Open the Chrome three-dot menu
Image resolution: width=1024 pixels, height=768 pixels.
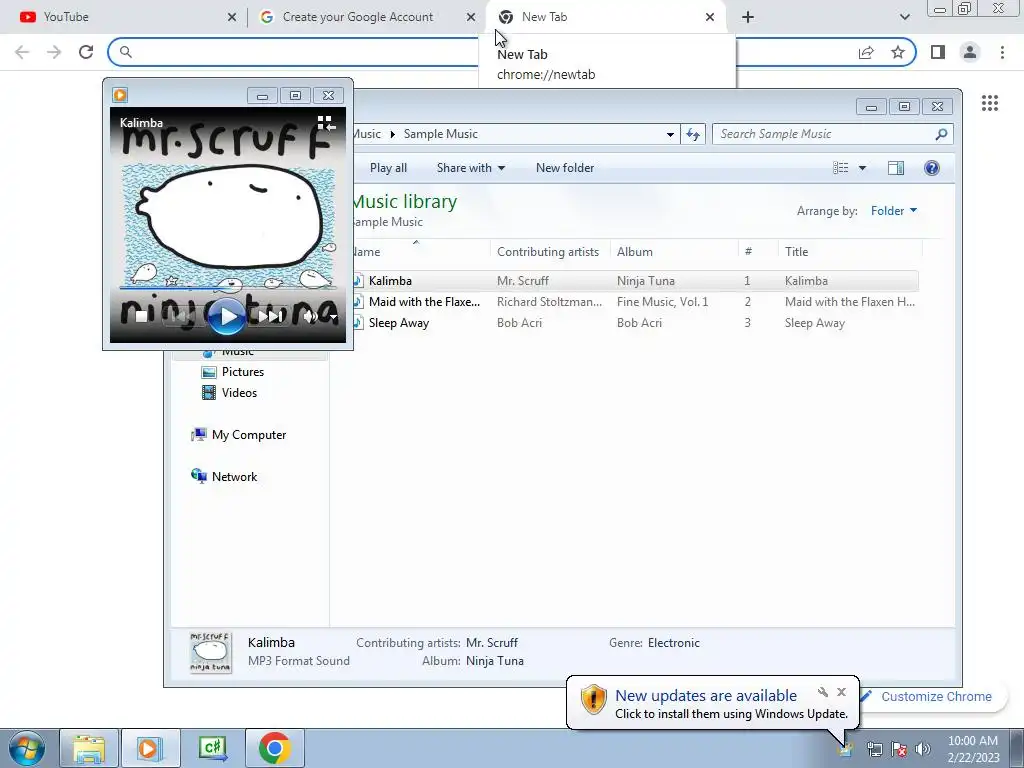(x=1002, y=52)
